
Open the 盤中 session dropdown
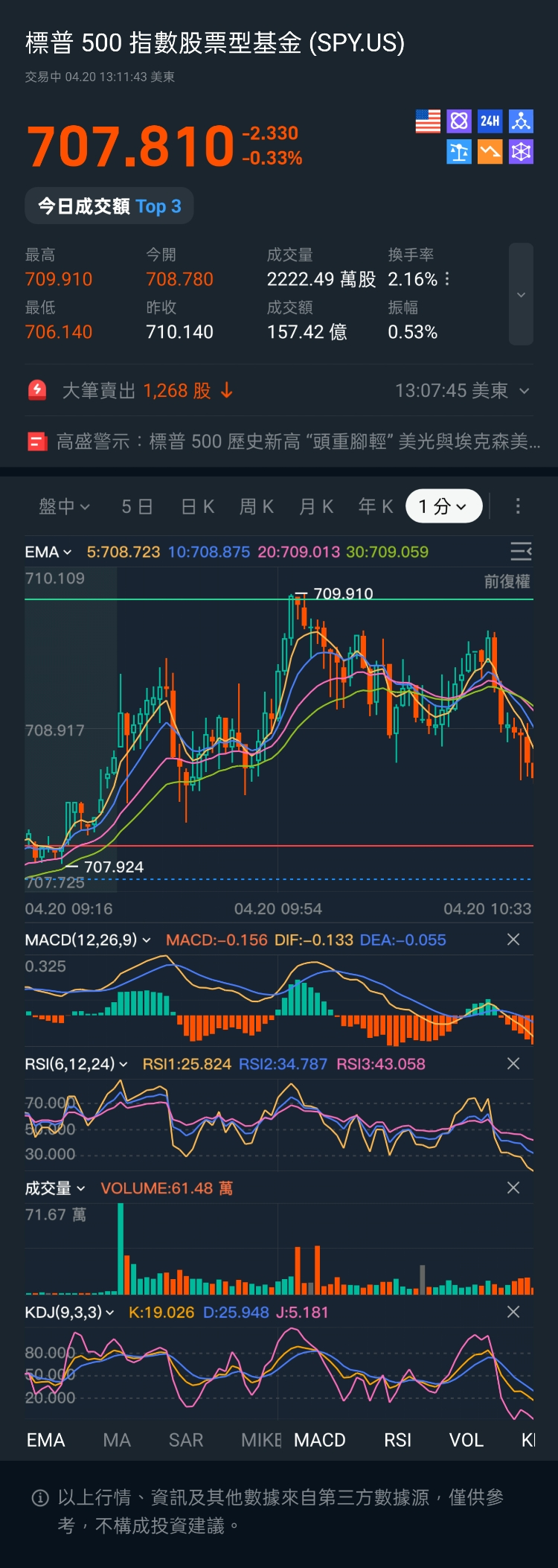click(x=64, y=506)
